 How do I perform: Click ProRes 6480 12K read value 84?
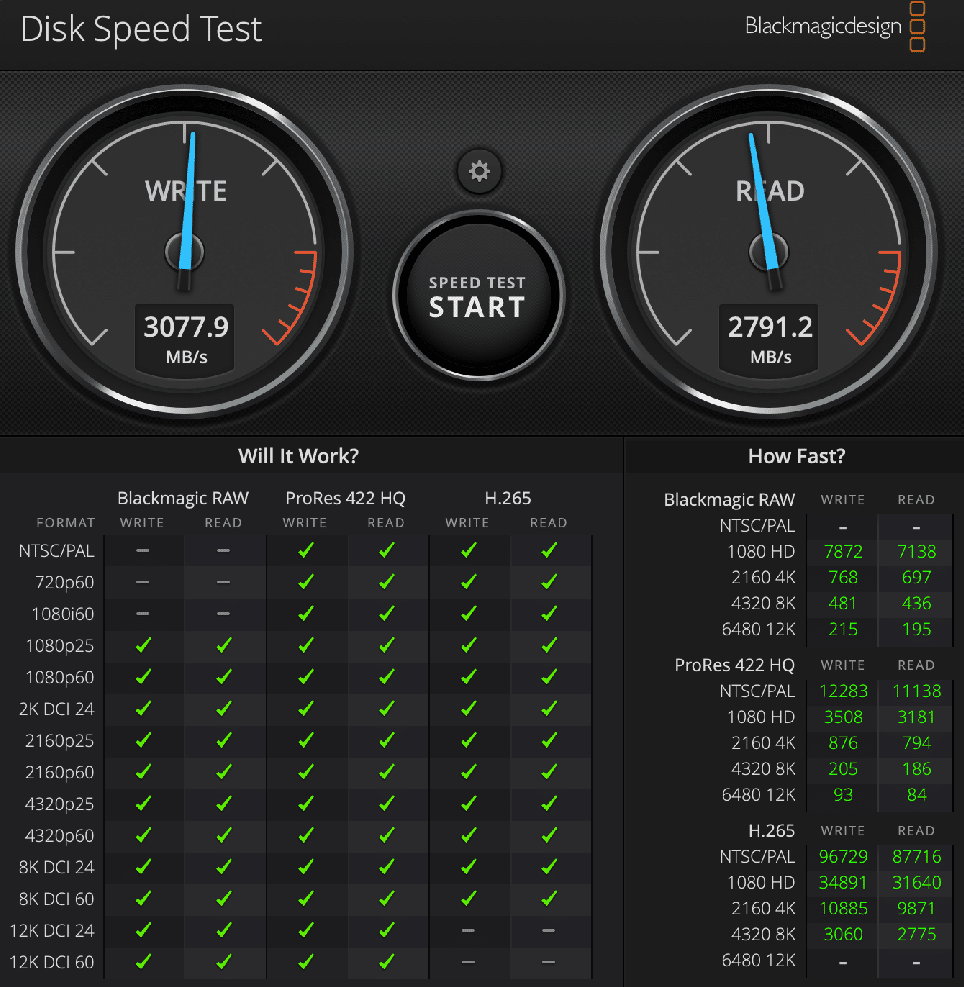coord(916,795)
